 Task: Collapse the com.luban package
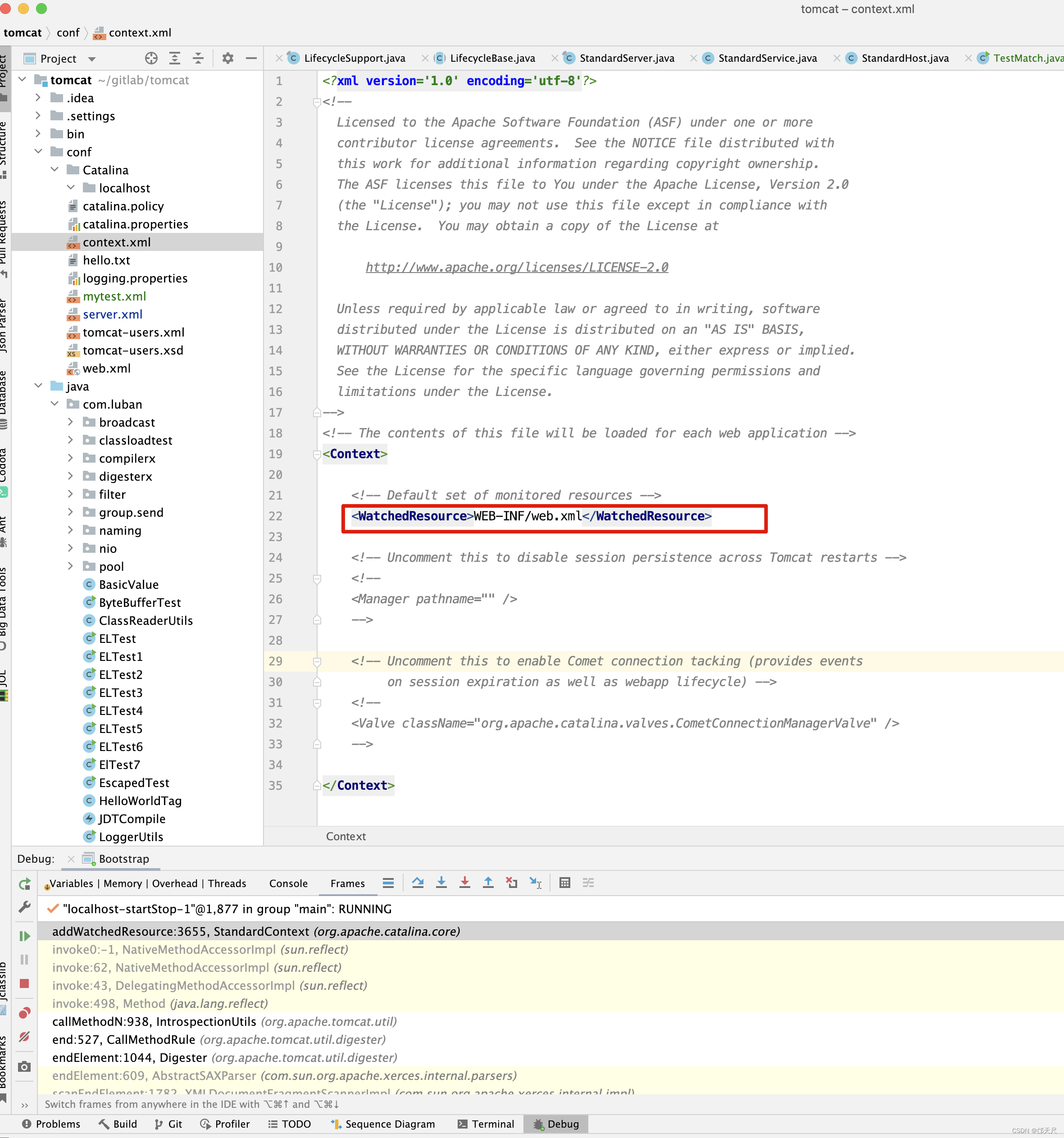[55, 404]
